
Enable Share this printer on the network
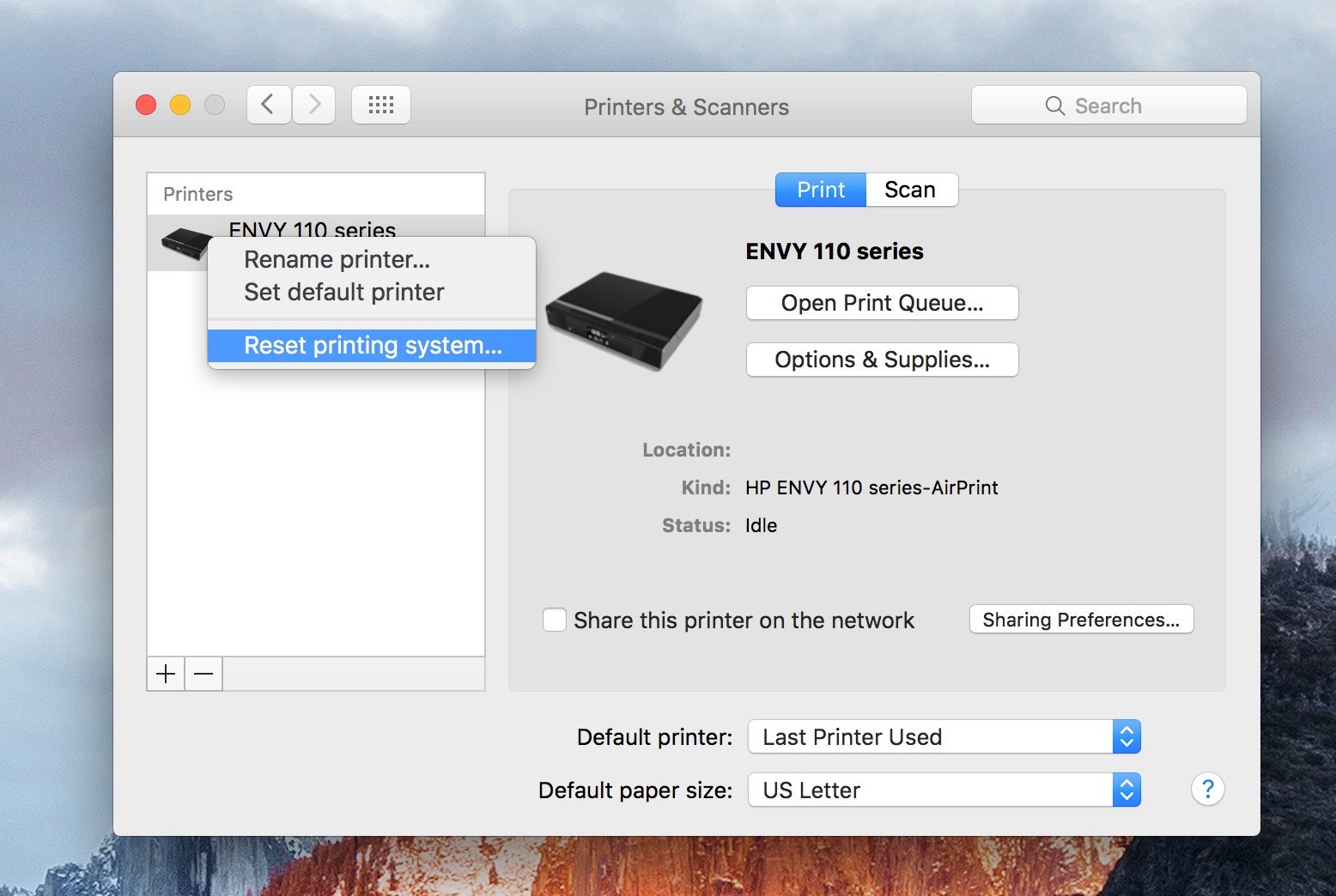pyautogui.click(x=555, y=620)
